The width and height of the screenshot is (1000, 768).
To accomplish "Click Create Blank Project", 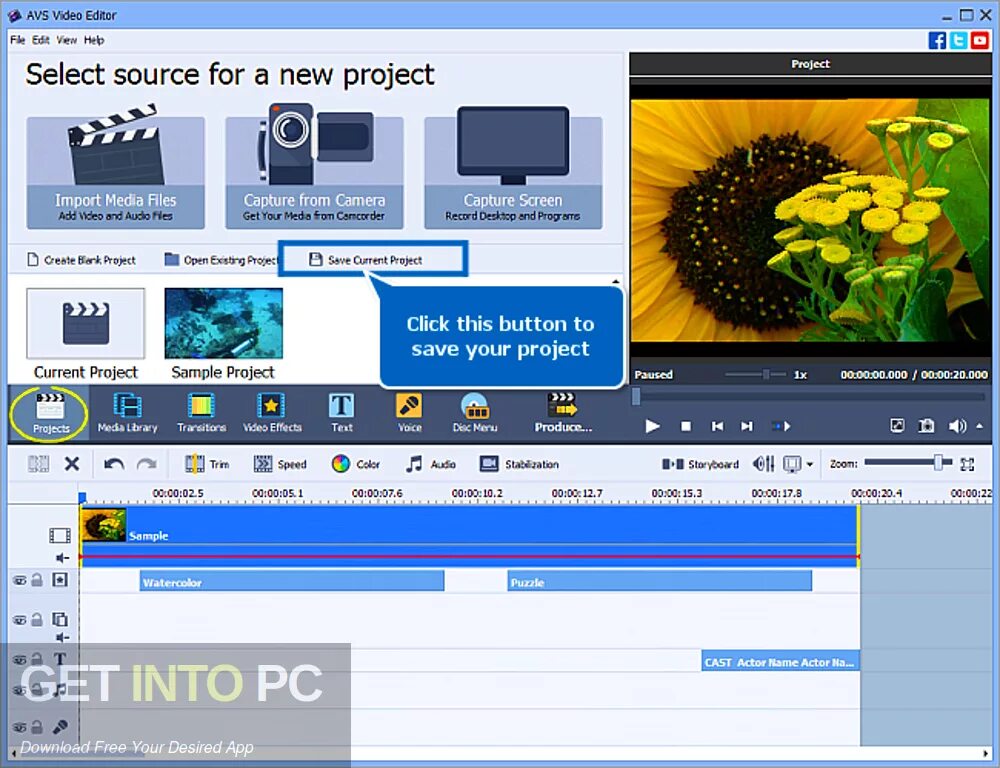I will [82, 260].
